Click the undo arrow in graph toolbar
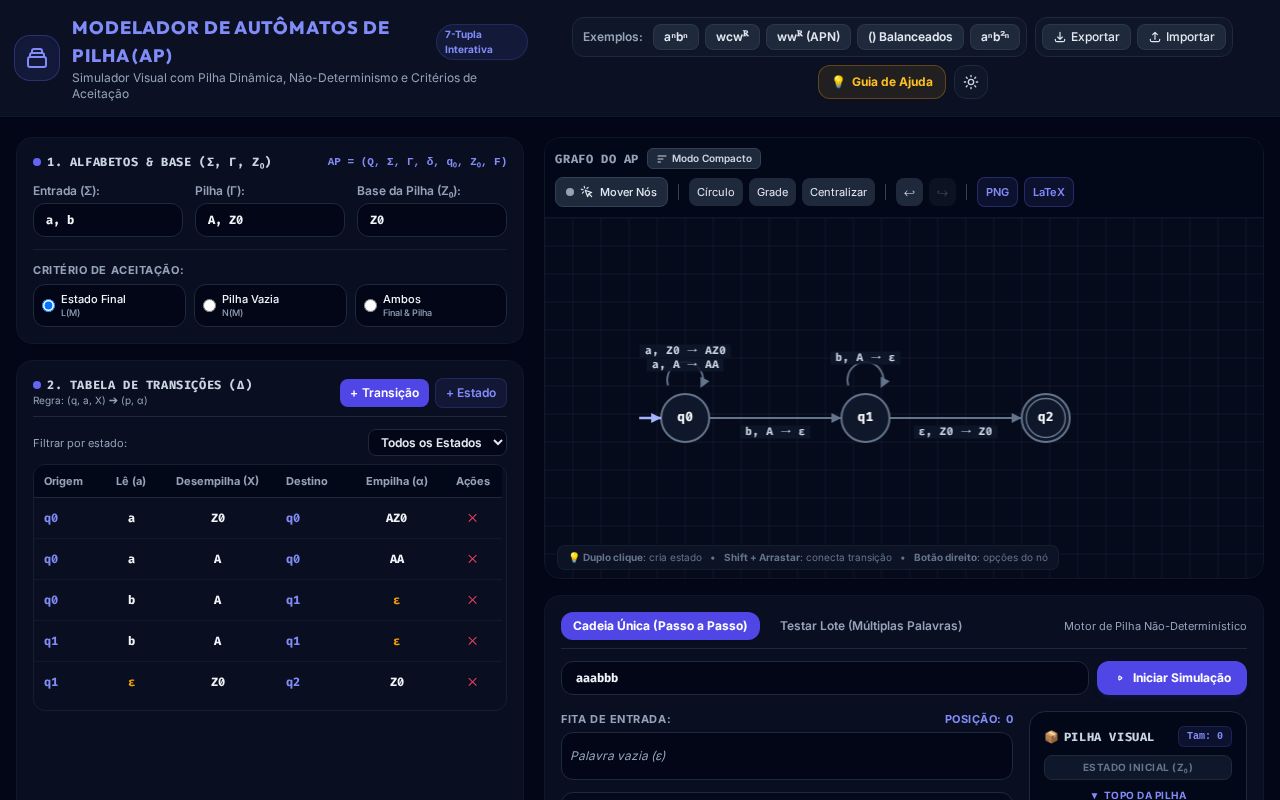The image size is (1280, 800). click(909, 192)
